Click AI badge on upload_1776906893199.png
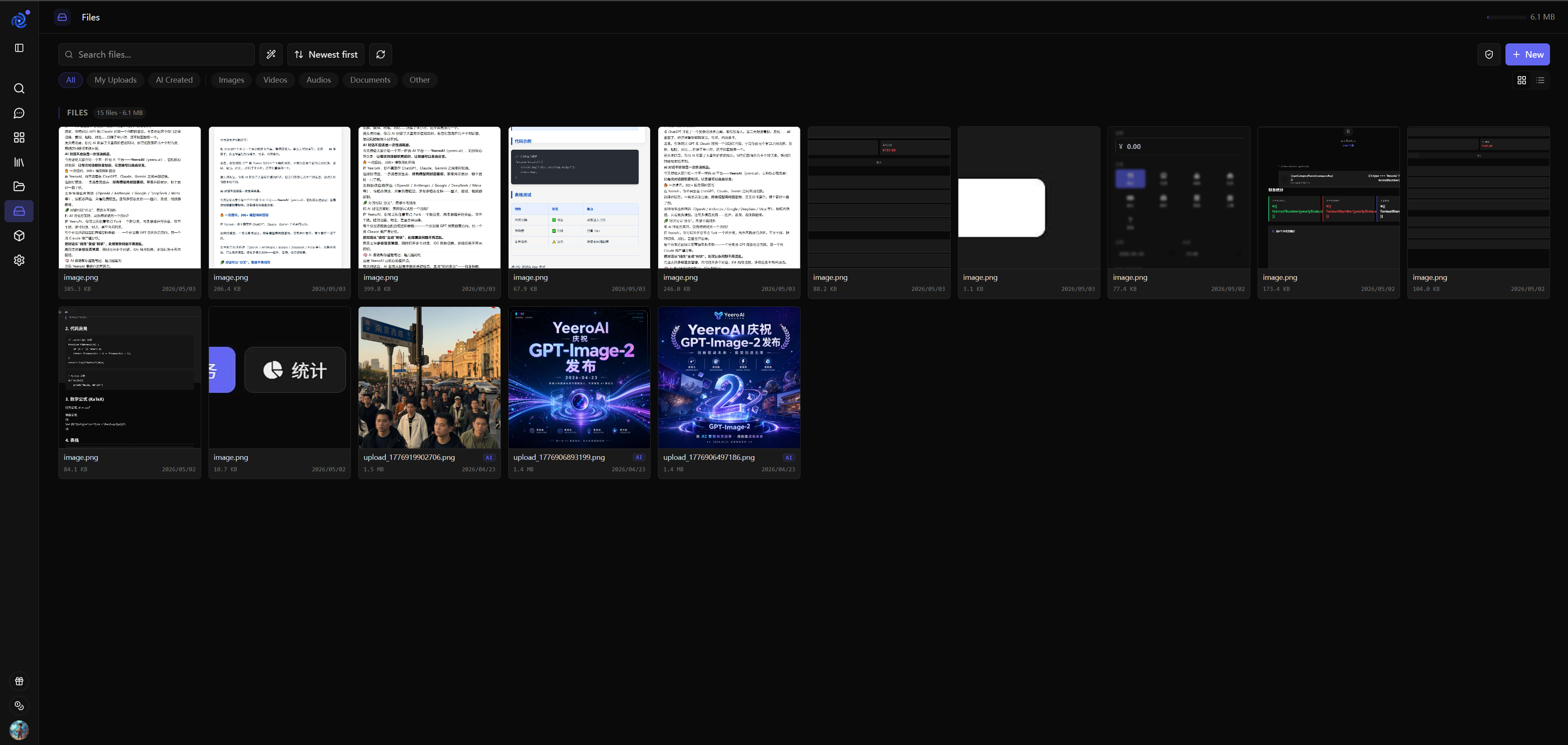Image resolution: width=1568 pixels, height=745 pixels. tap(639, 457)
